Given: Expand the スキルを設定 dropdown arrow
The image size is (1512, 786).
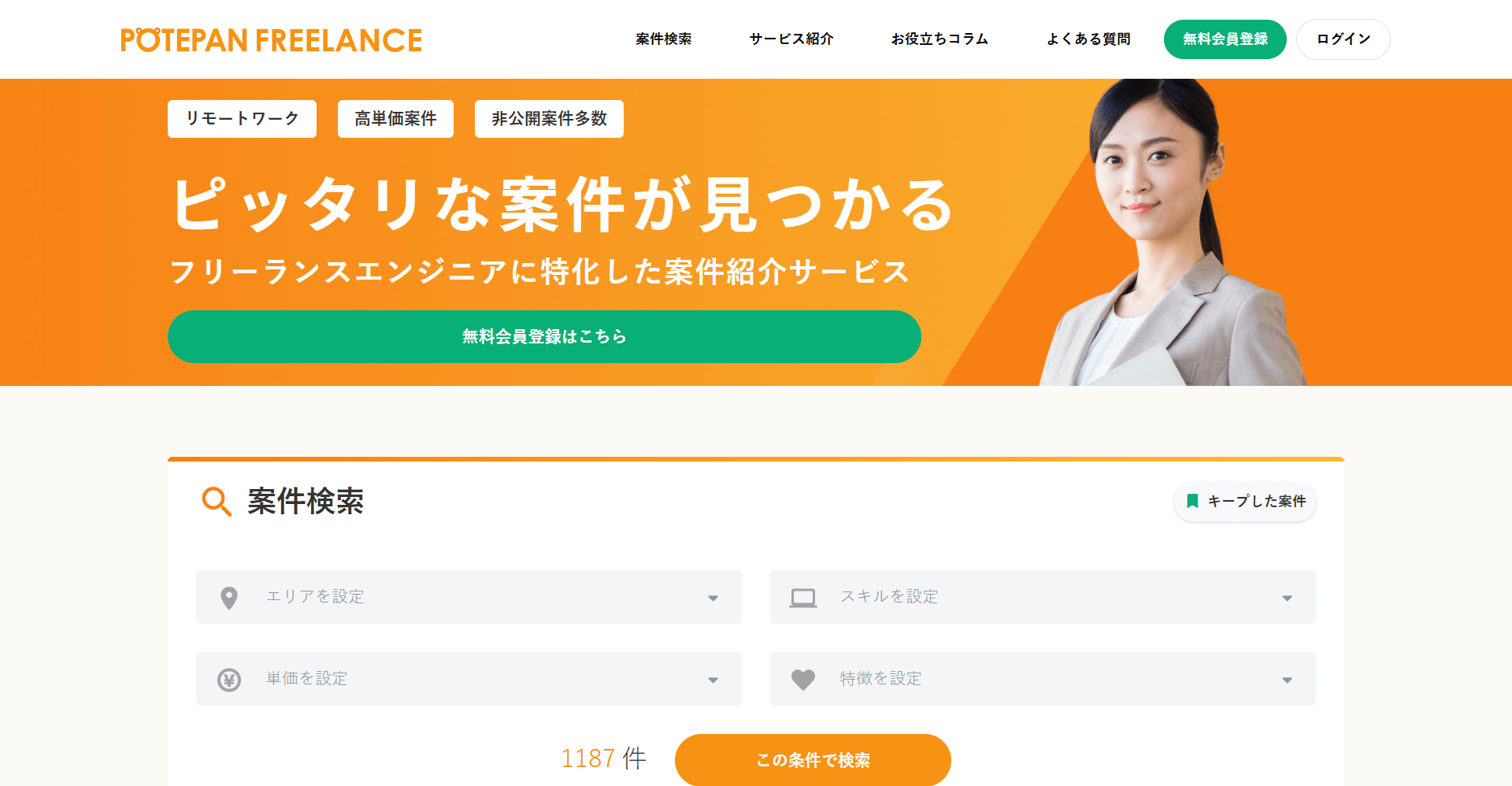Looking at the screenshot, I should (x=1287, y=598).
